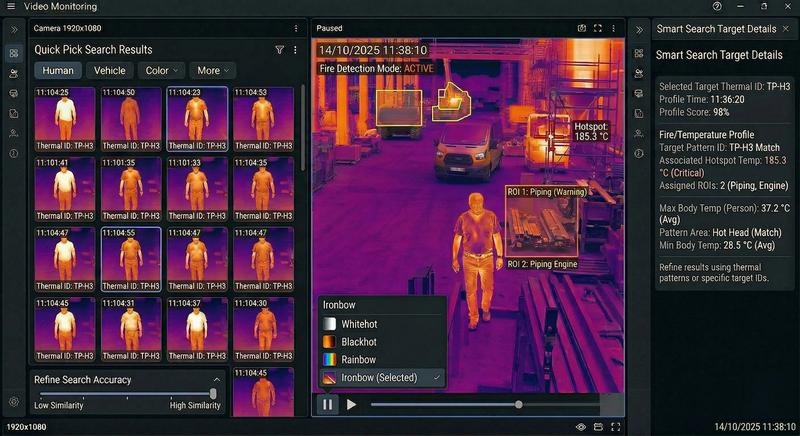
Task: Close the Smart Search Target Details tab
Action: click(786, 29)
